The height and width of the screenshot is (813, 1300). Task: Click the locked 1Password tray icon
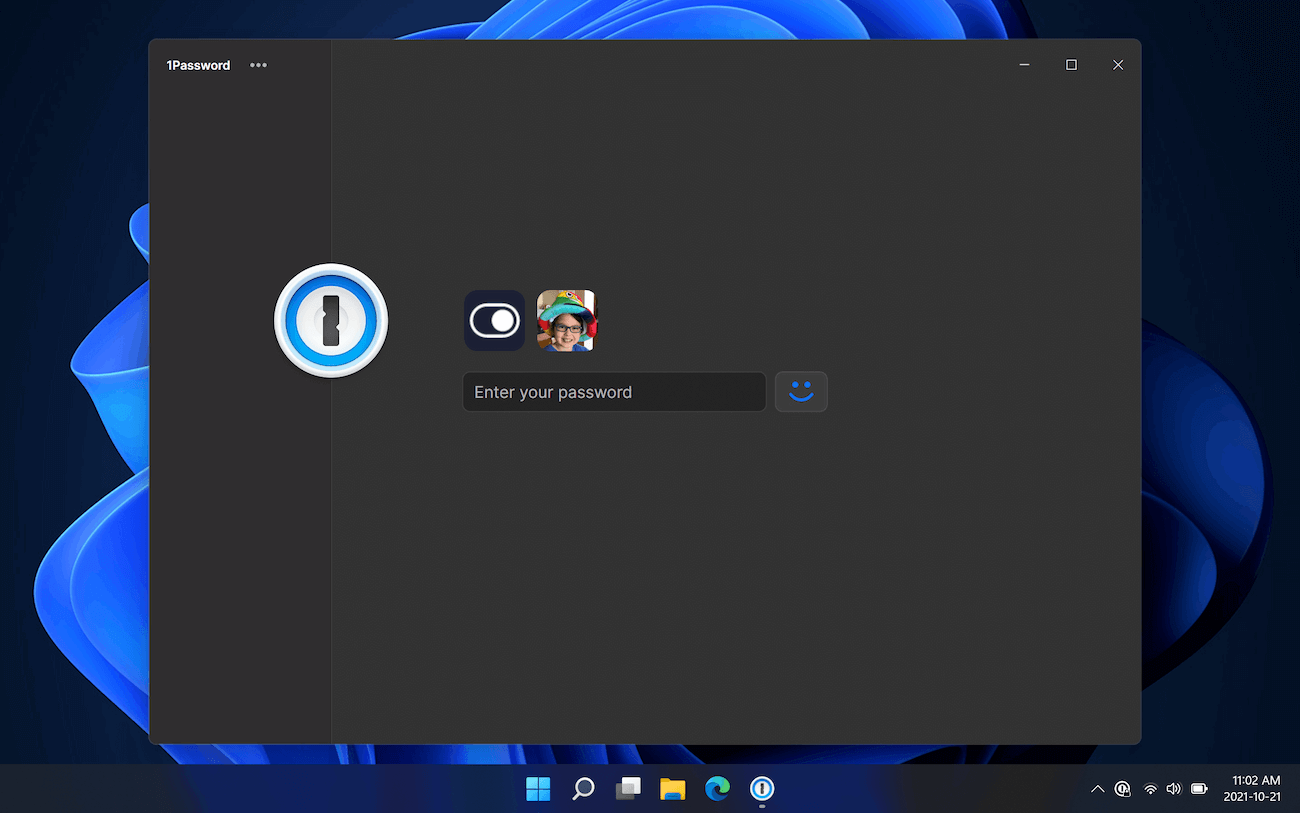1123,789
